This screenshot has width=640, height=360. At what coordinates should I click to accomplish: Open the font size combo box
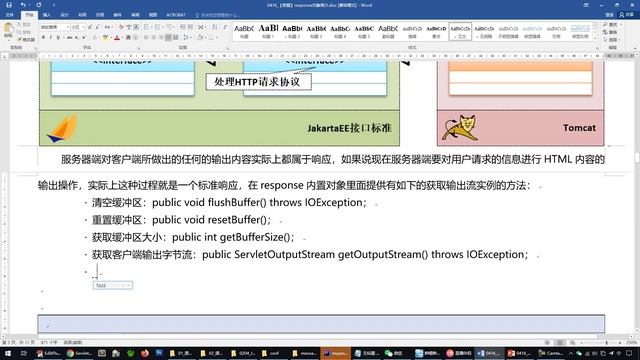click(78, 27)
